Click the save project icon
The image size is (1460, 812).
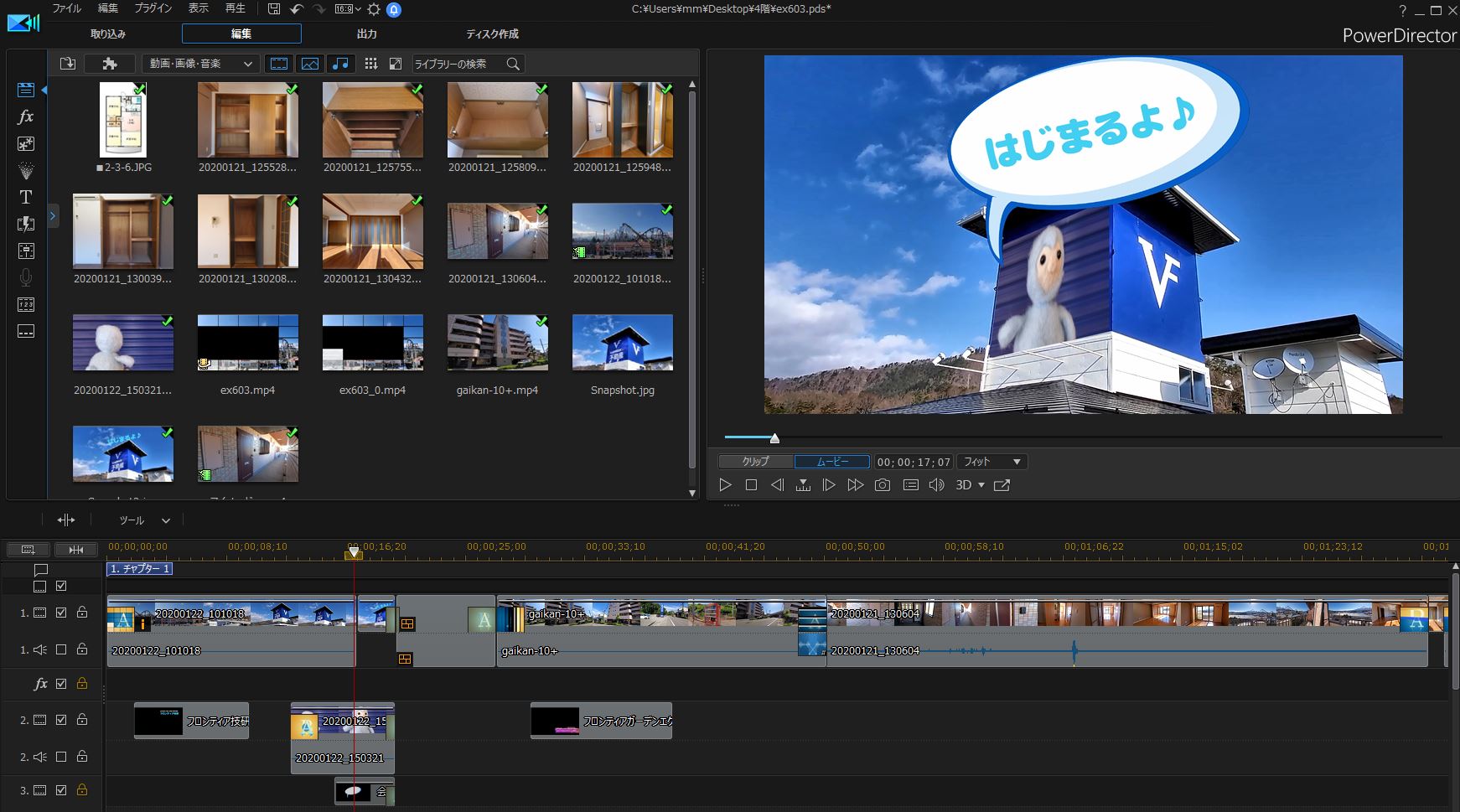point(274,9)
